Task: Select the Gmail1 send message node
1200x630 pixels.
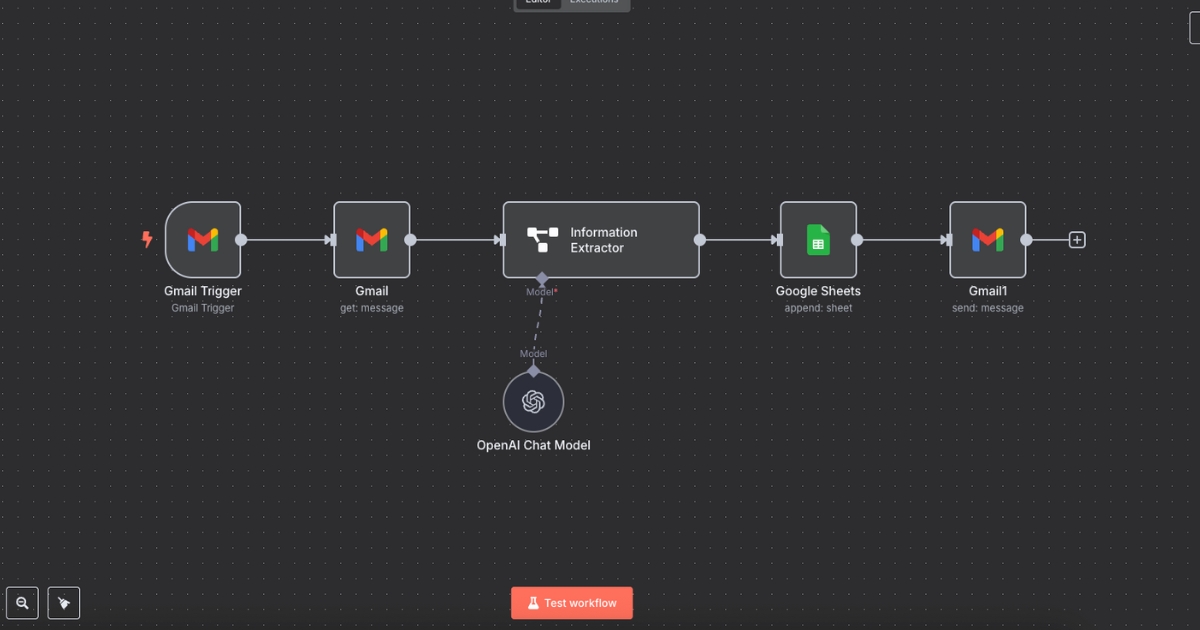Action: pyautogui.click(x=988, y=240)
